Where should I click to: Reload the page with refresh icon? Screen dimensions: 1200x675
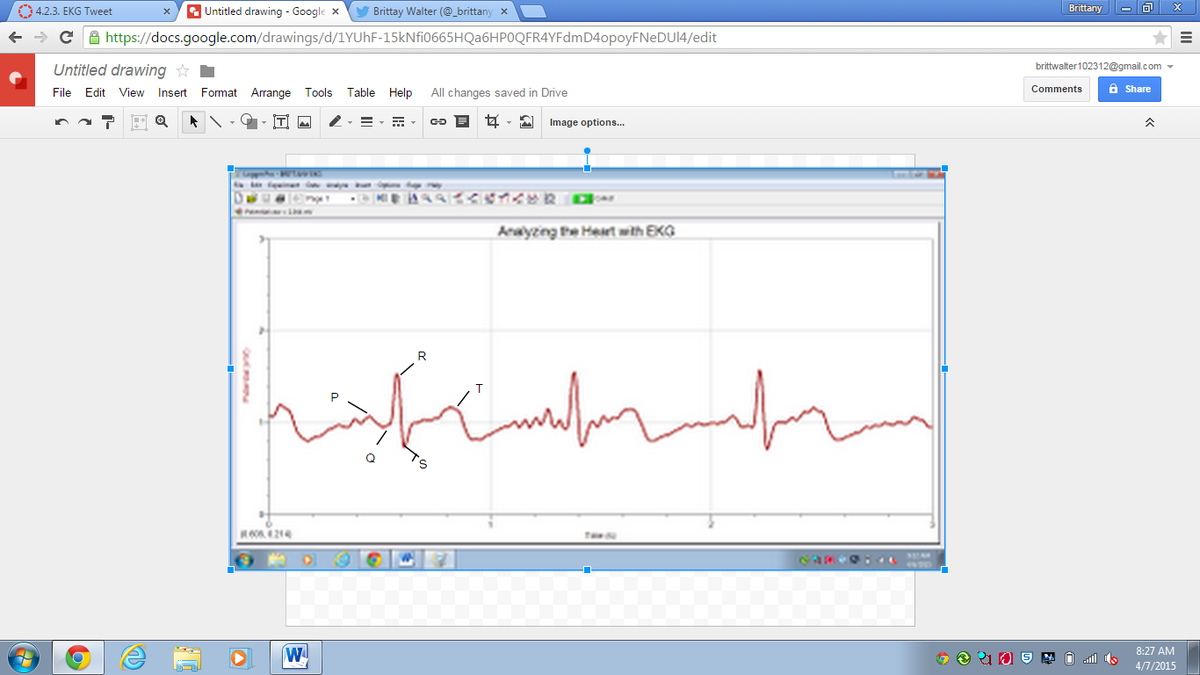click(x=65, y=38)
